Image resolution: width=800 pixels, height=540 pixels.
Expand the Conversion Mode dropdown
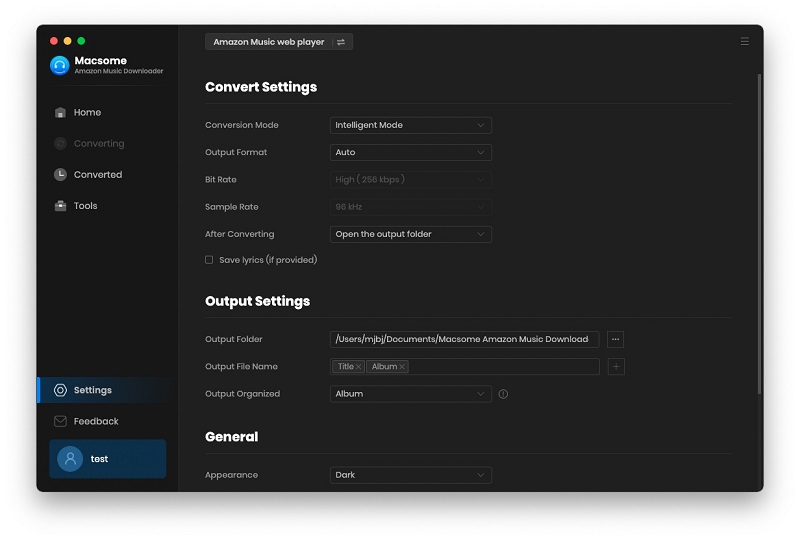coord(411,125)
